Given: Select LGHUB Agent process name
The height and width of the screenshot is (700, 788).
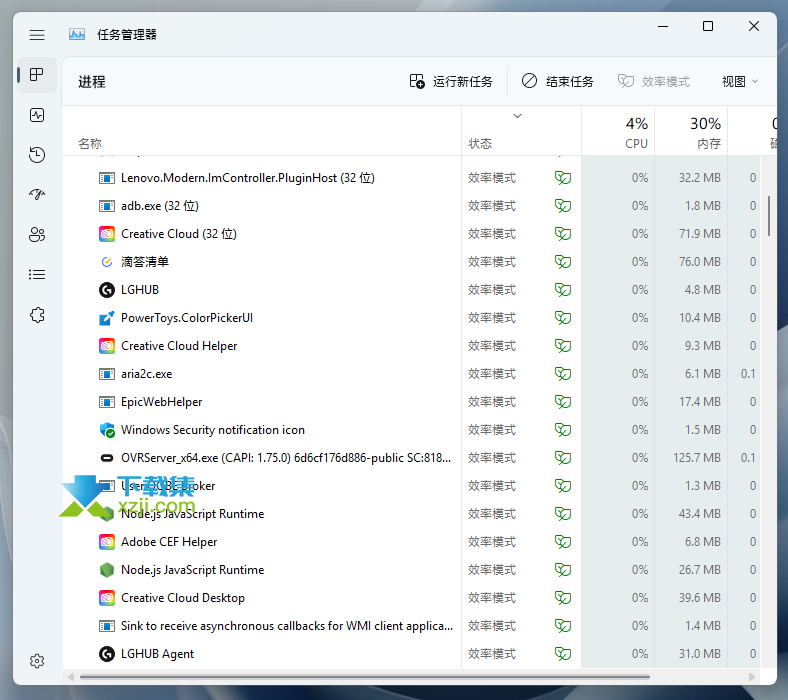Looking at the screenshot, I should (x=157, y=654).
